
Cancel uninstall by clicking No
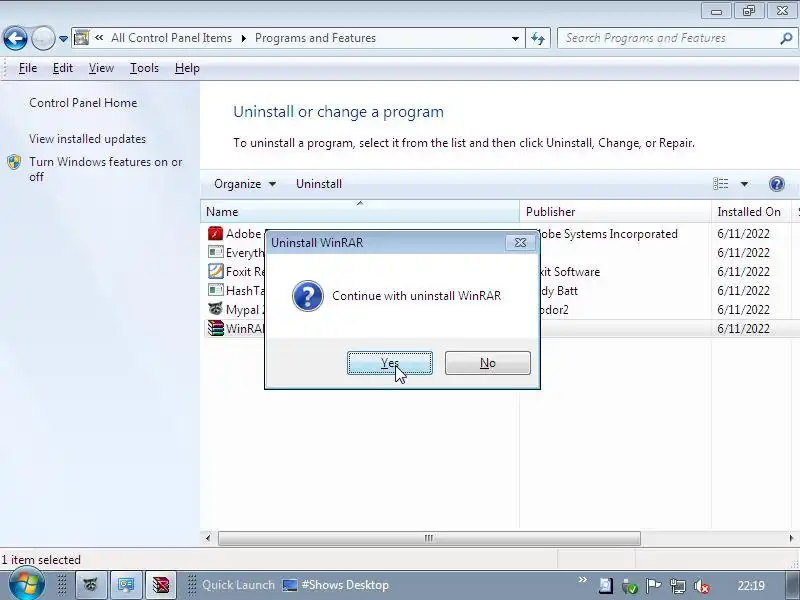488,363
